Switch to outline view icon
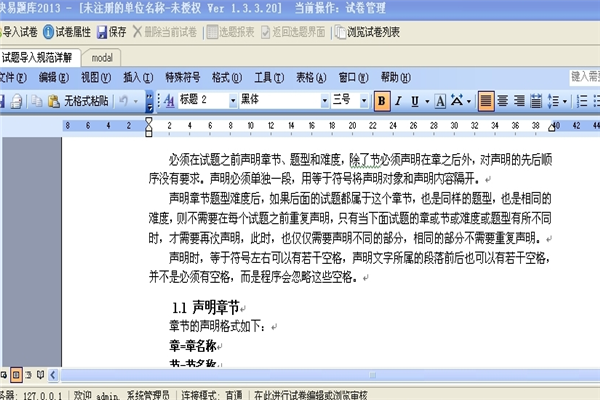 pos(29,375)
